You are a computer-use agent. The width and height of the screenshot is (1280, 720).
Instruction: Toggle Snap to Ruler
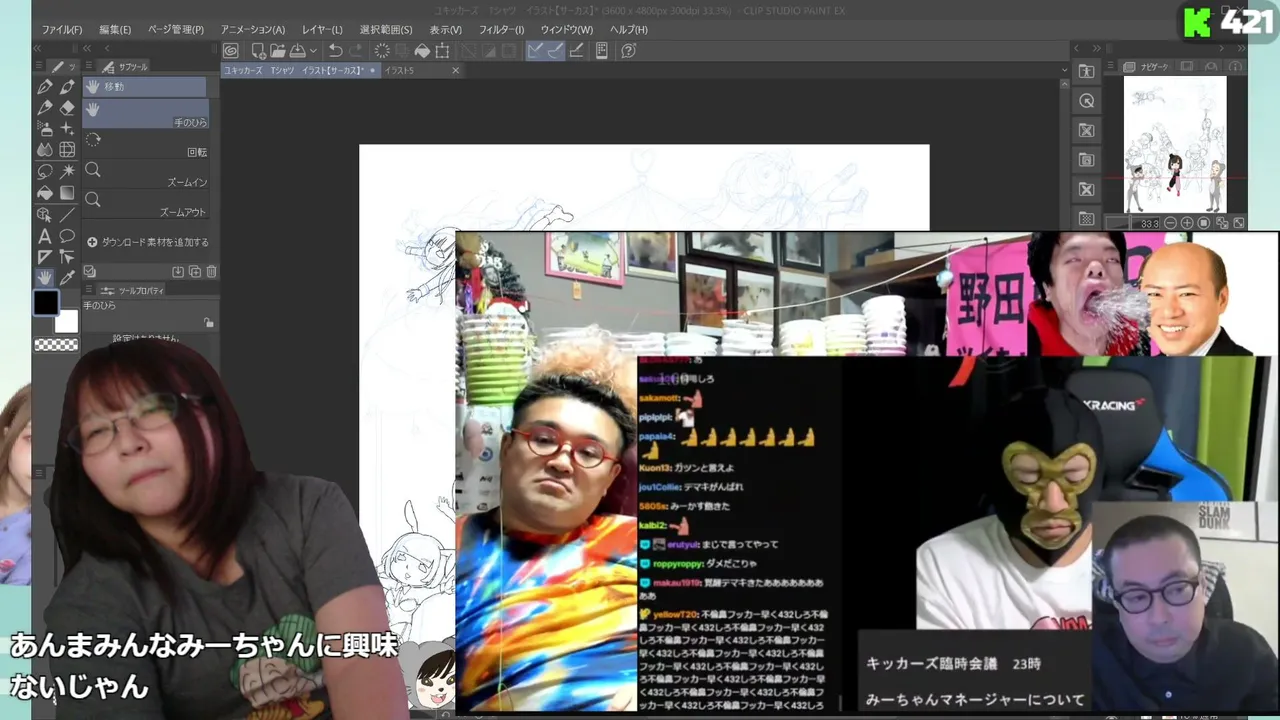pos(535,51)
